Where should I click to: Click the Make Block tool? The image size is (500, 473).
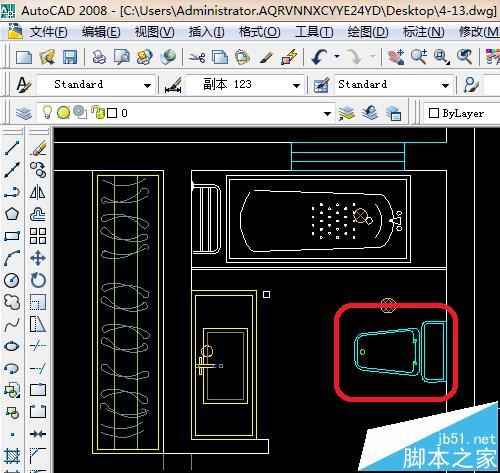click(x=12, y=412)
